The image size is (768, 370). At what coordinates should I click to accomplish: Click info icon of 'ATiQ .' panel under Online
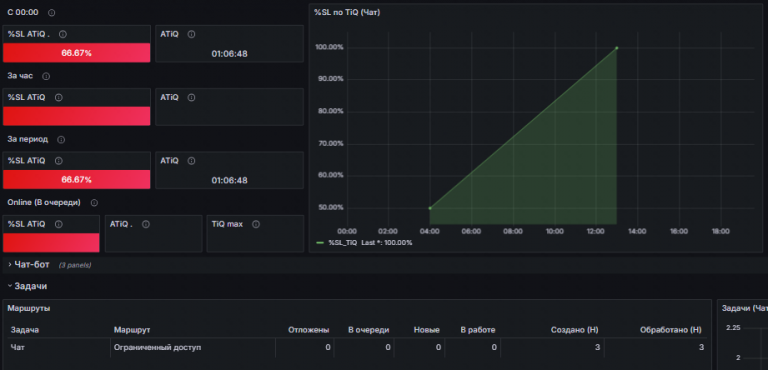pos(145,224)
